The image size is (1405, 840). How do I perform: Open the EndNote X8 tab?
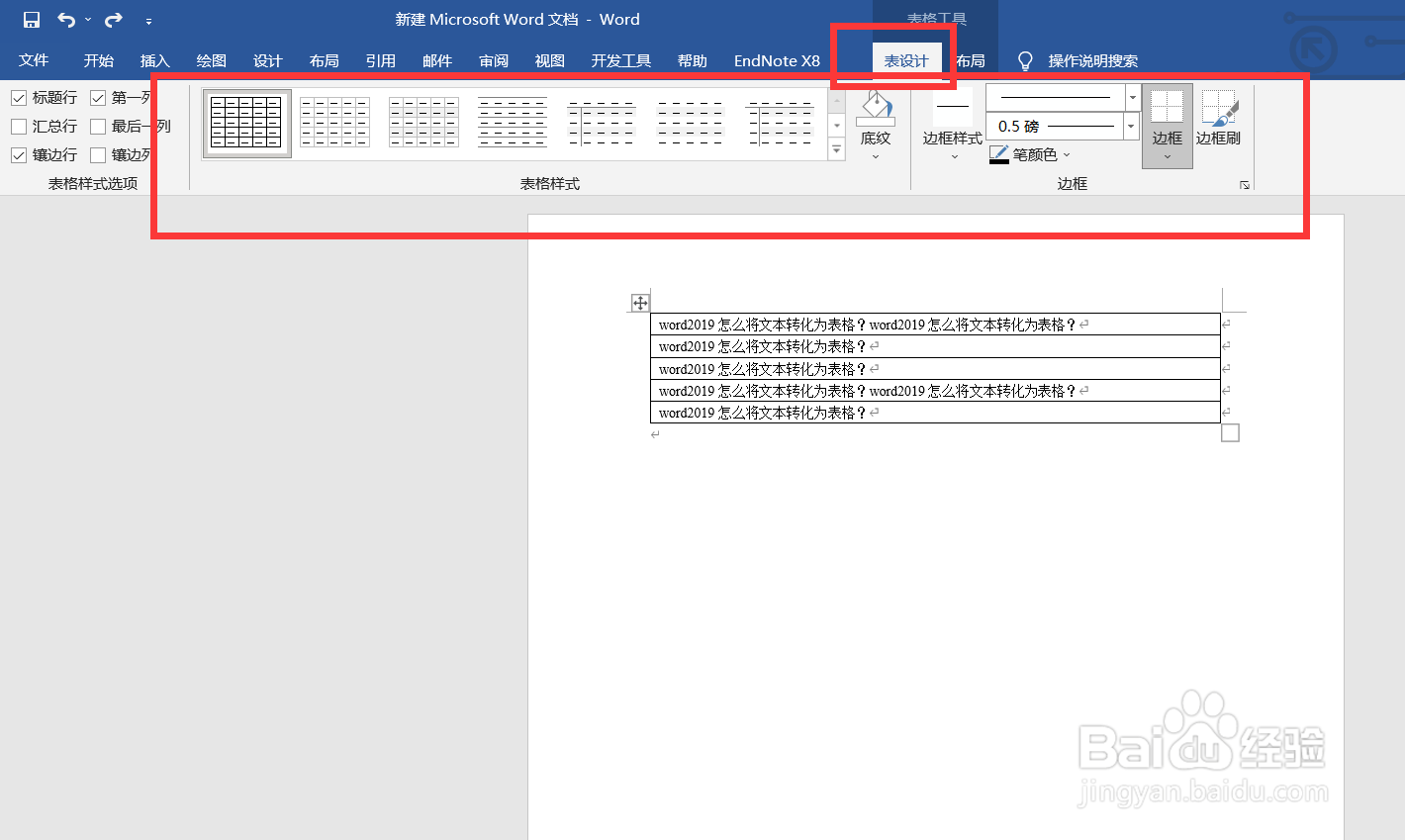point(777,60)
